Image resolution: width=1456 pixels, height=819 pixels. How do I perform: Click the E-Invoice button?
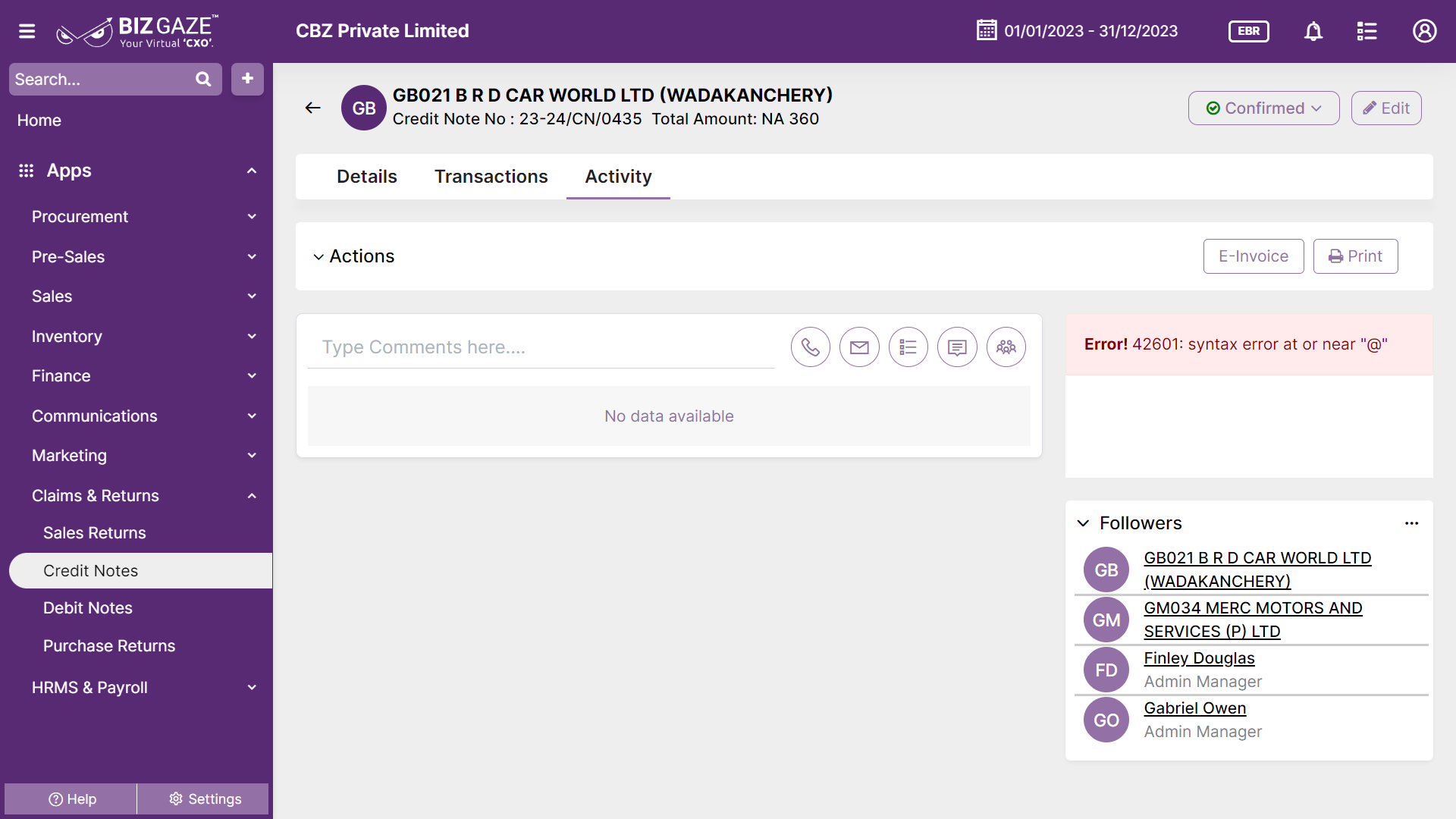tap(1254, 256)
